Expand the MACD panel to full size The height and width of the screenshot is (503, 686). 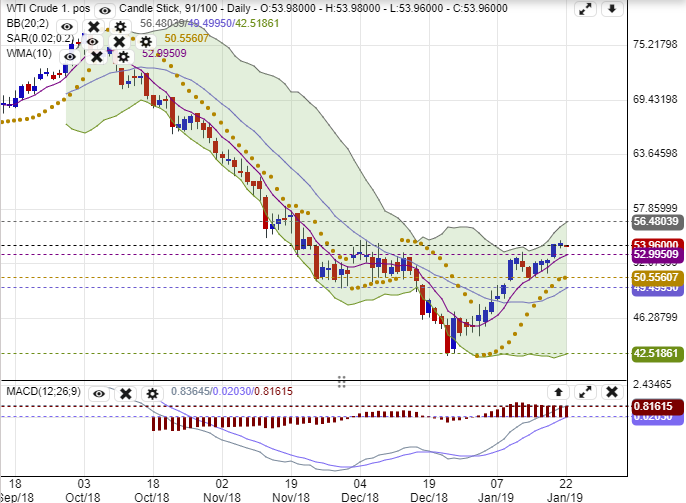pos(585,391)
